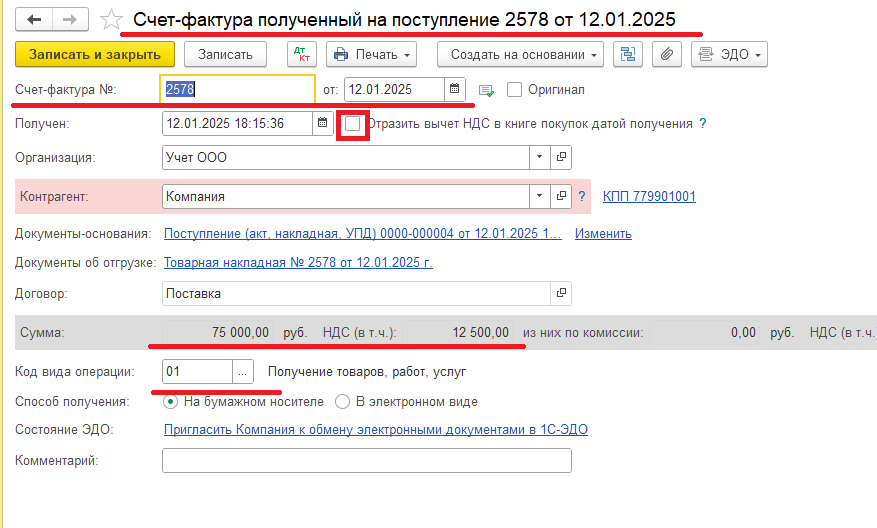Click the НДС value 12 500,00

[x=457, y=333]
